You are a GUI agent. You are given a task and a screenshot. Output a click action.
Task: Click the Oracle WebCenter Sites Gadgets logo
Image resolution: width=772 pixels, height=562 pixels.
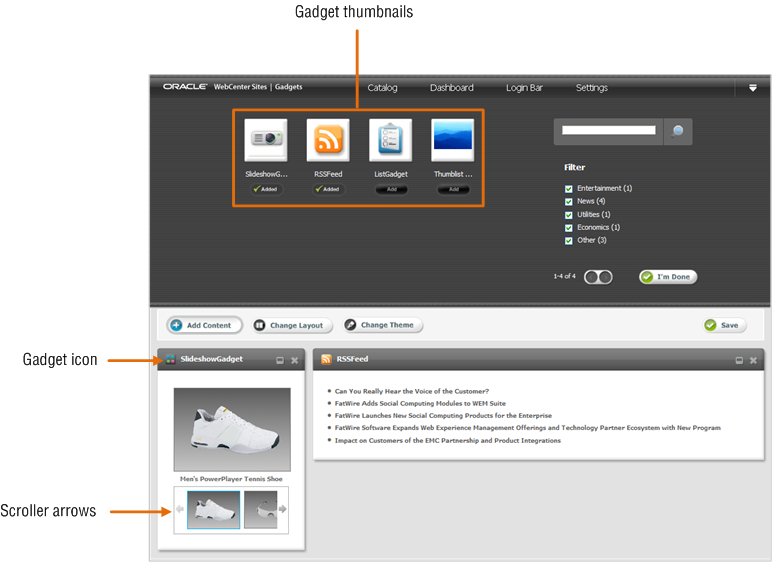[x=232, y=87]
